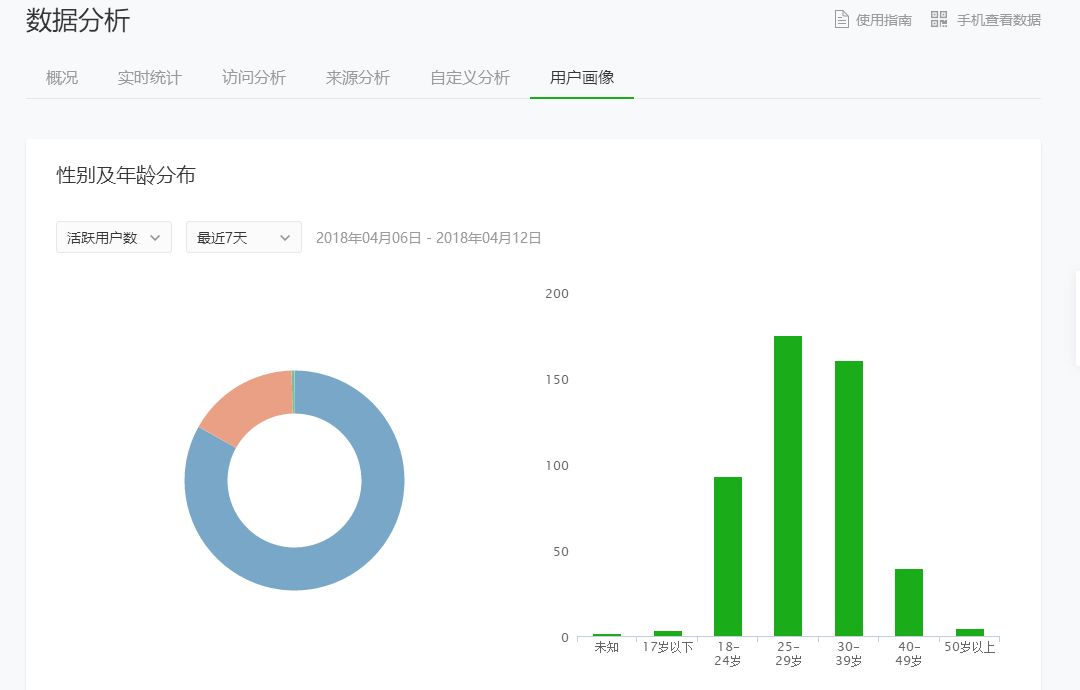
Task: Click the 使用指南 link
Action: [x=879, y=19]
